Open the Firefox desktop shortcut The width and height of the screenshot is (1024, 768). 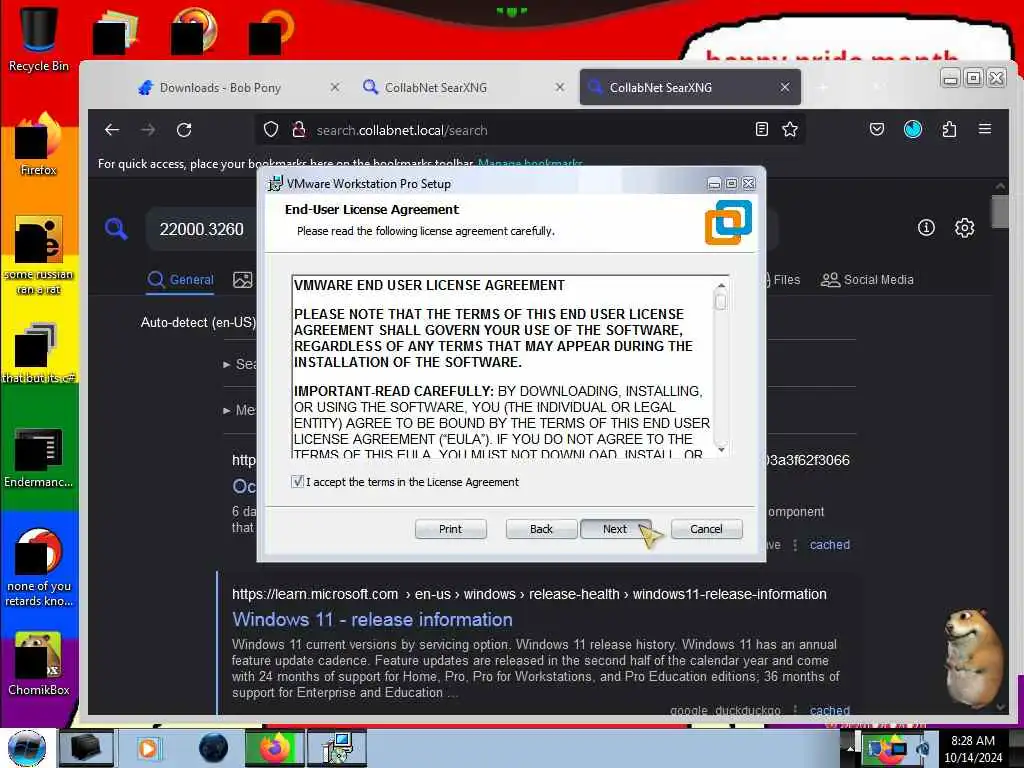coord(39,145)
